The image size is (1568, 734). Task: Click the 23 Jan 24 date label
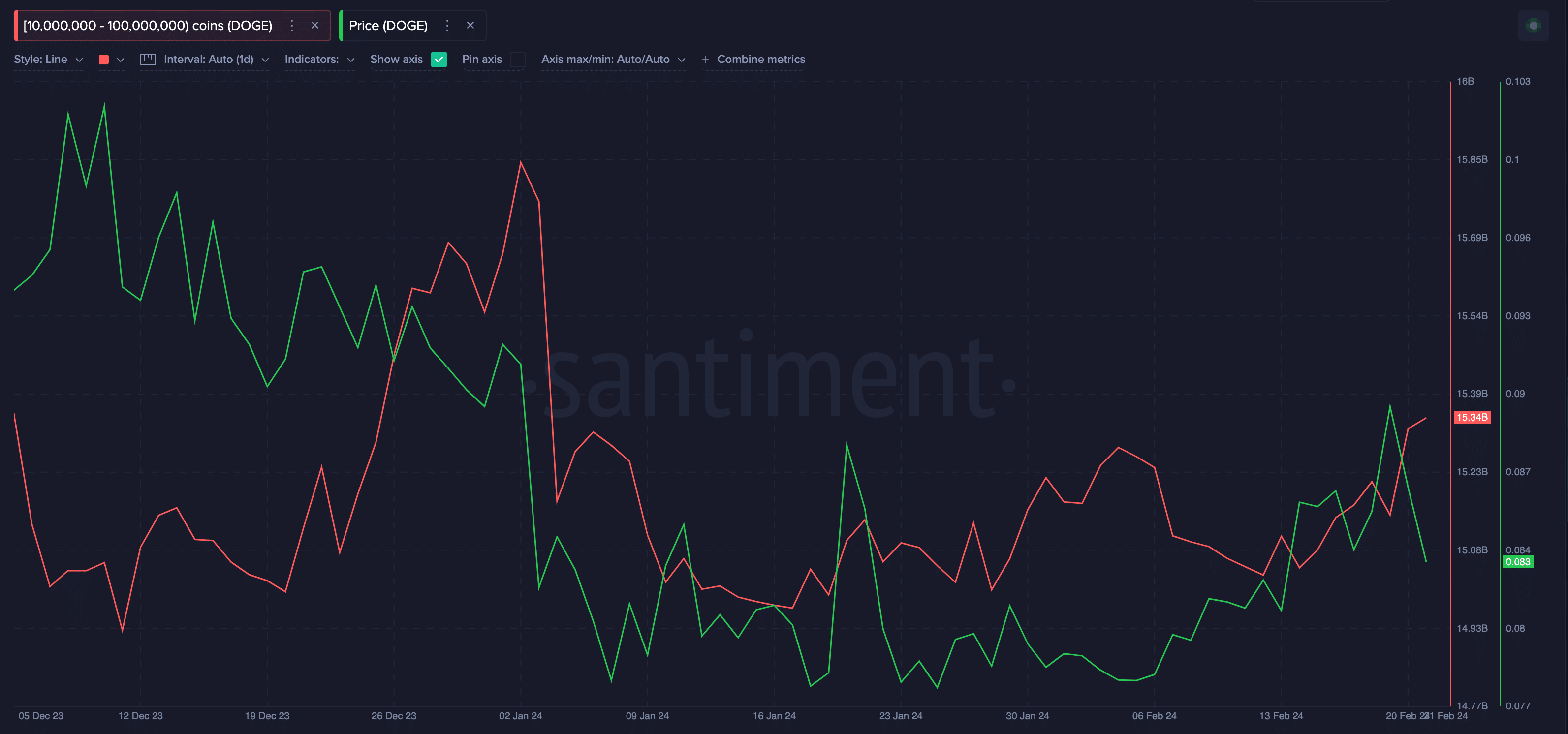(900, 716)
